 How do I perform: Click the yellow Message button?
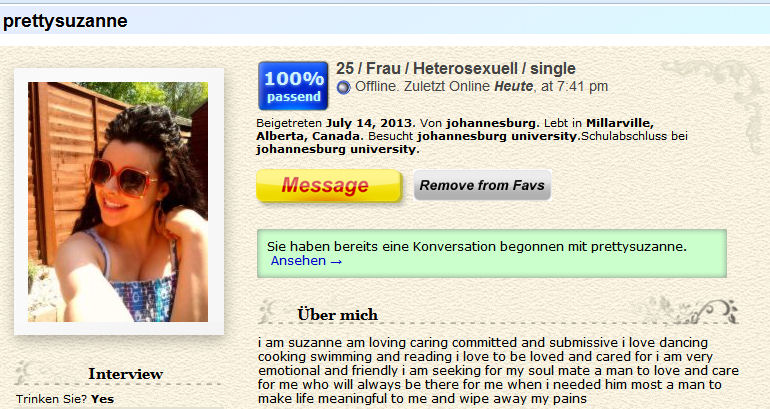[329, 186]
